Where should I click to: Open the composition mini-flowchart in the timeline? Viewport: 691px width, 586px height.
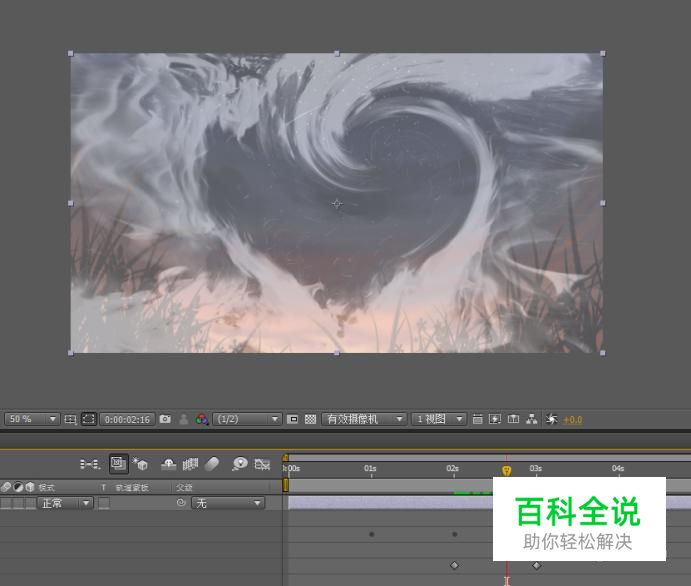(90, 464)
